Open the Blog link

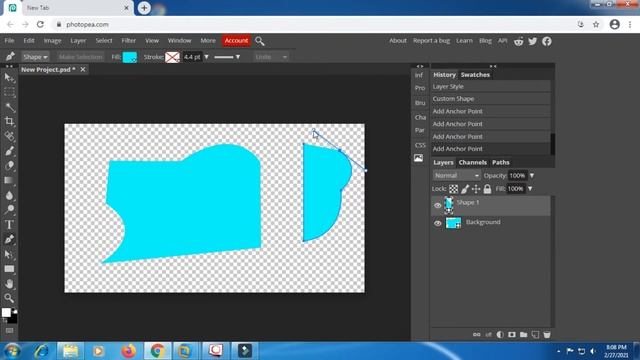pyautogui.click(x=485, y=41)
